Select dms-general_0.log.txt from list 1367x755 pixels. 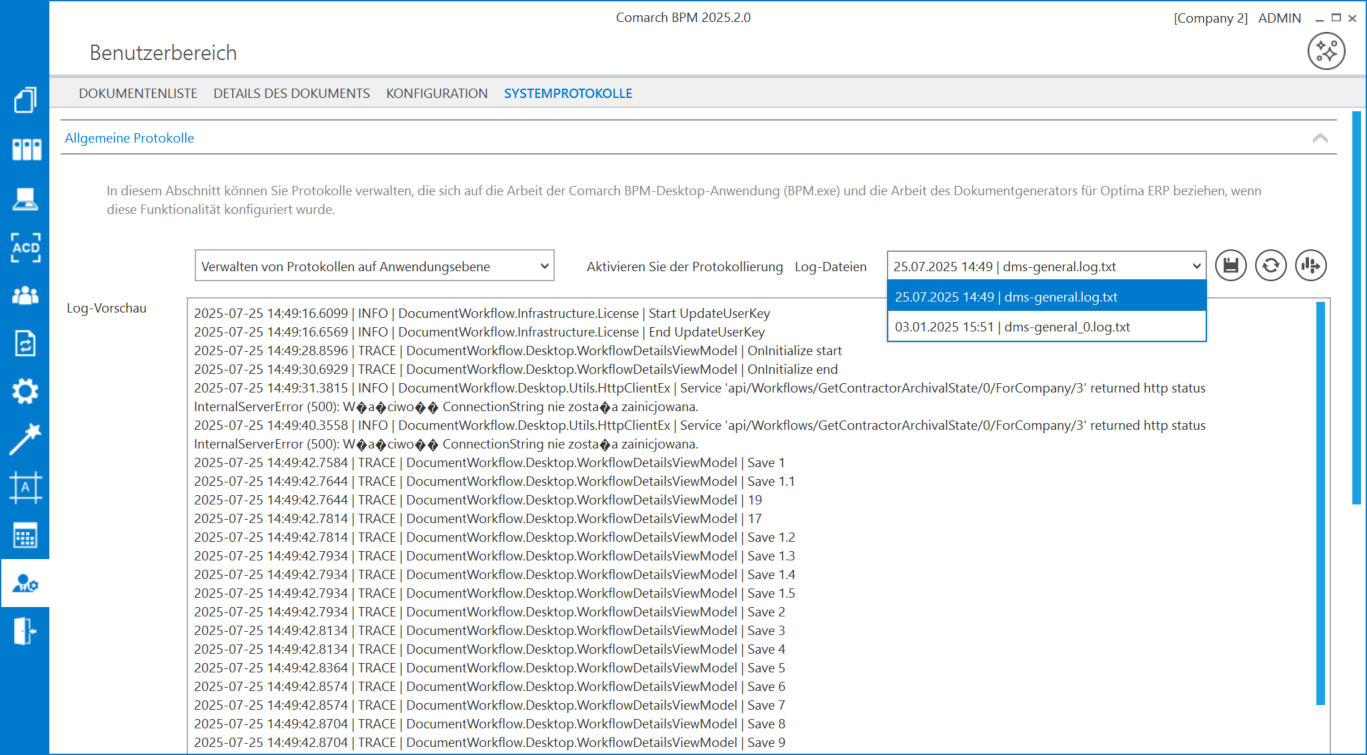pyautogui.click(x=1046, y=327)
